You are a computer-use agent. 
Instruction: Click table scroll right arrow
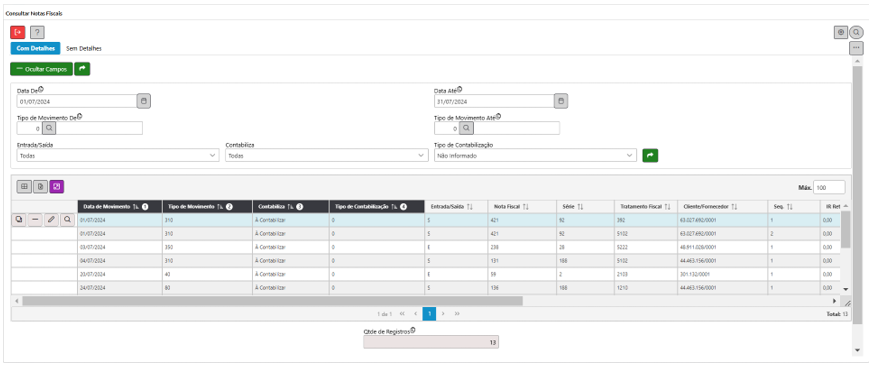[835, 301]
